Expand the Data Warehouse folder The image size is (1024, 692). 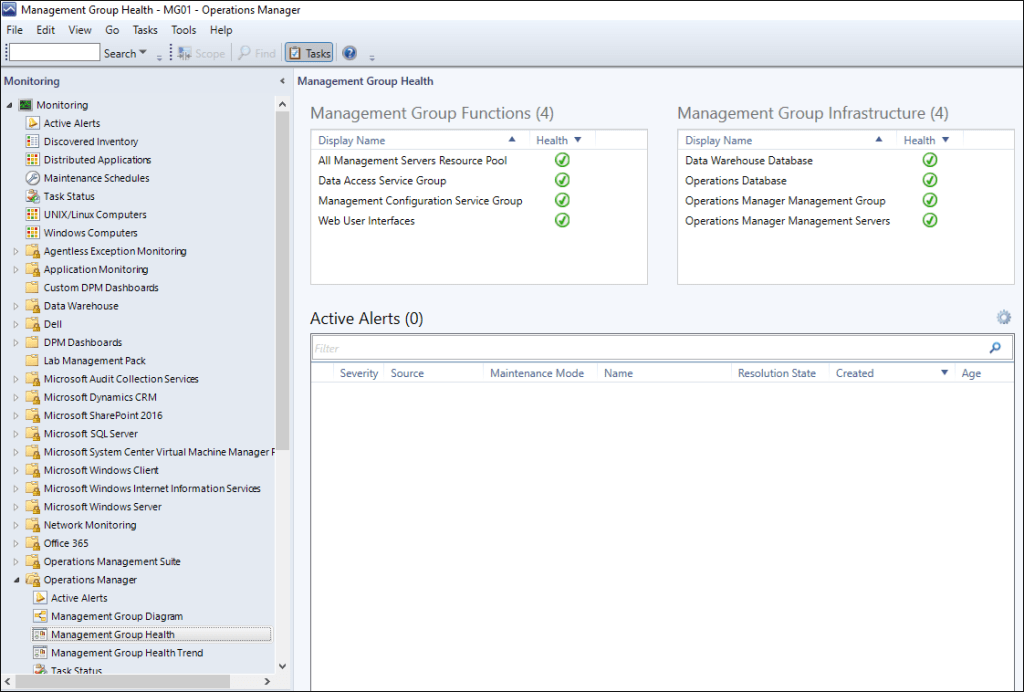(x=16, y=306)
